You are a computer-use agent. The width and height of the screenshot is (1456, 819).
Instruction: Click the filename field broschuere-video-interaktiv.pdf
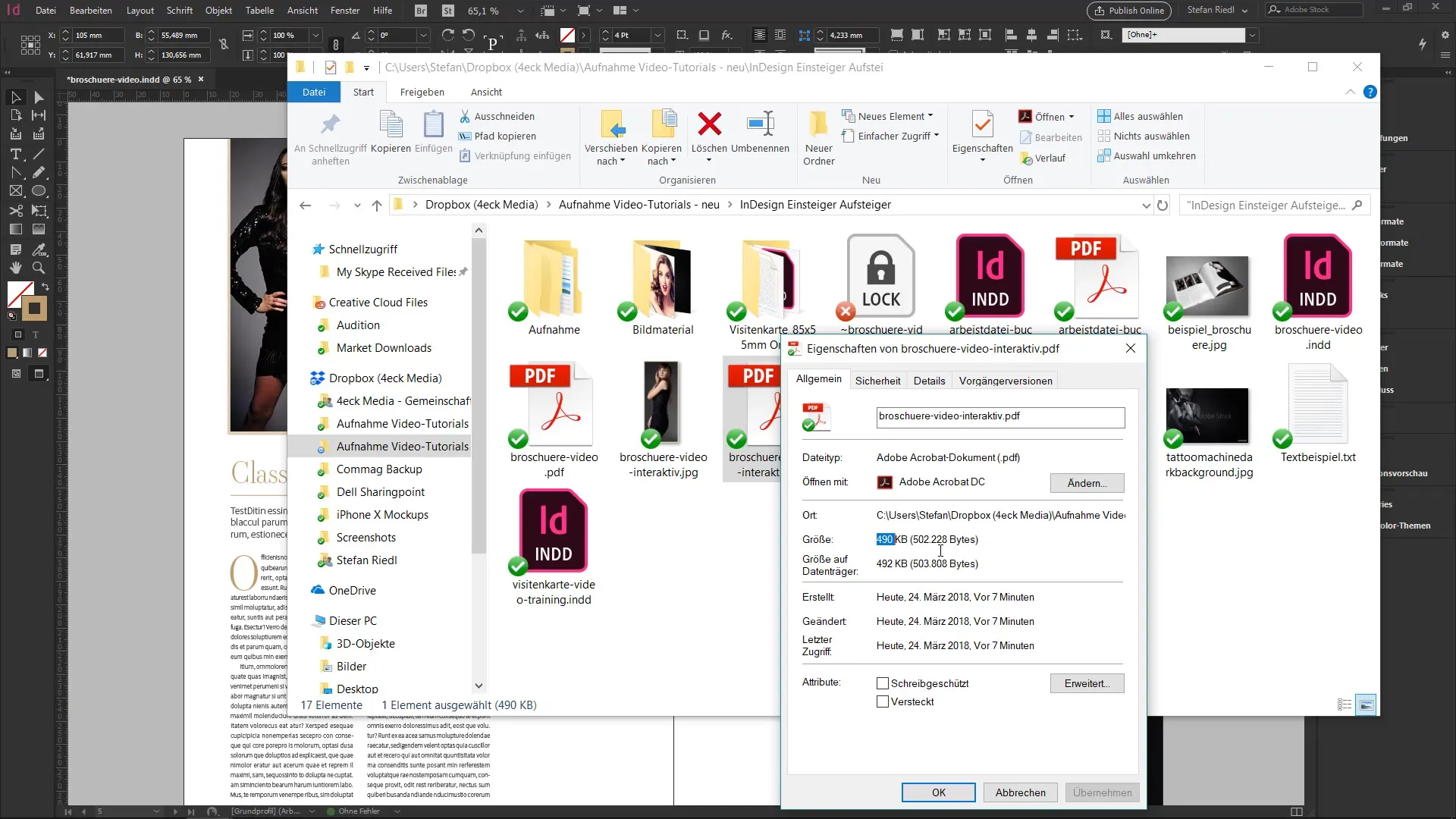(x=1000, y=416)
